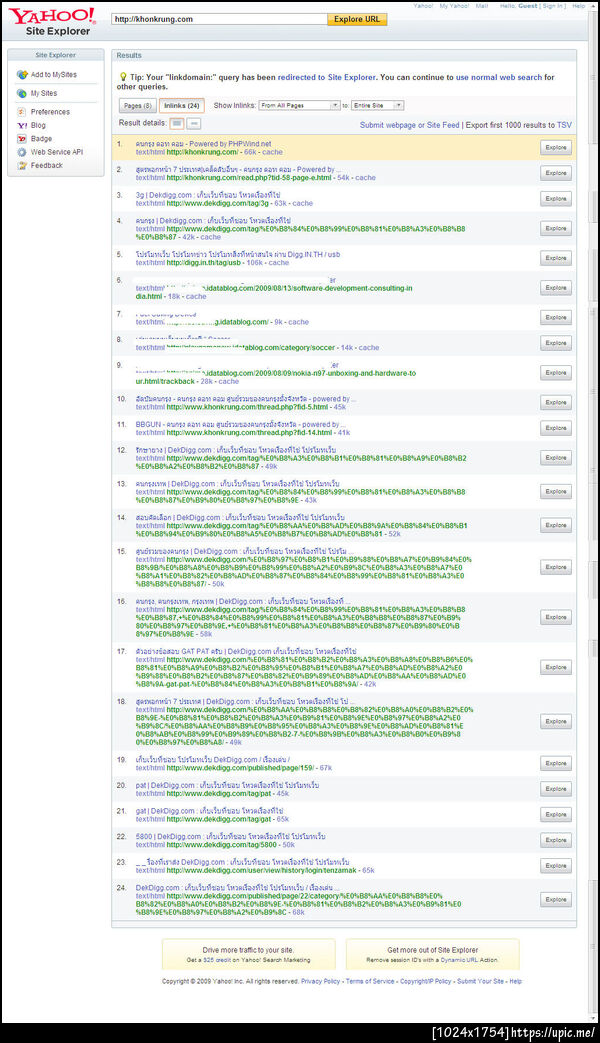Select the Inlinks (24) tab
The image size is (600, 1043).
tap(182, 105)
